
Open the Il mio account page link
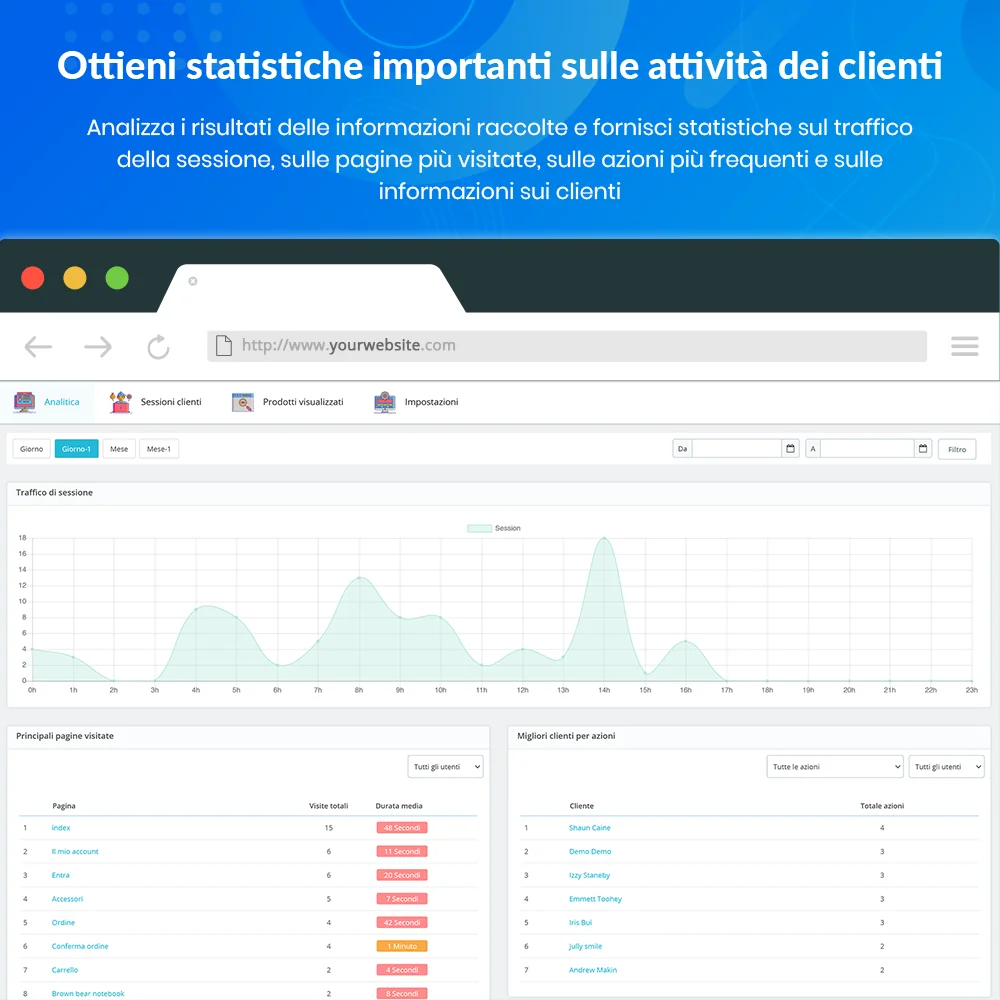pos(75,851)
